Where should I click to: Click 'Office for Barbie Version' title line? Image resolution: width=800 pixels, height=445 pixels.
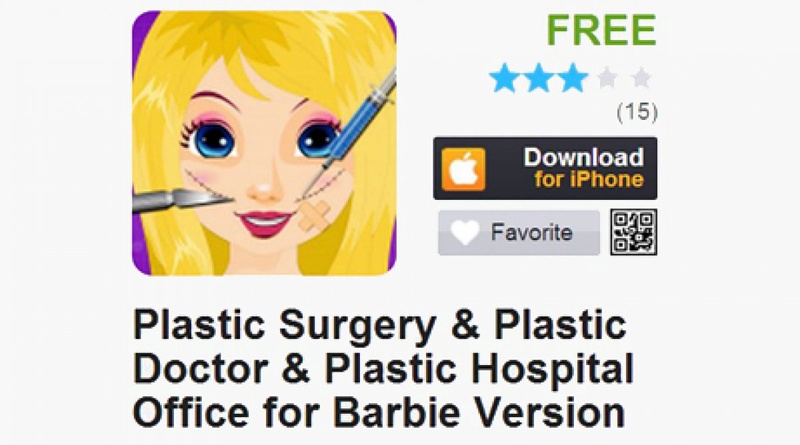click(x=379, y=411)
